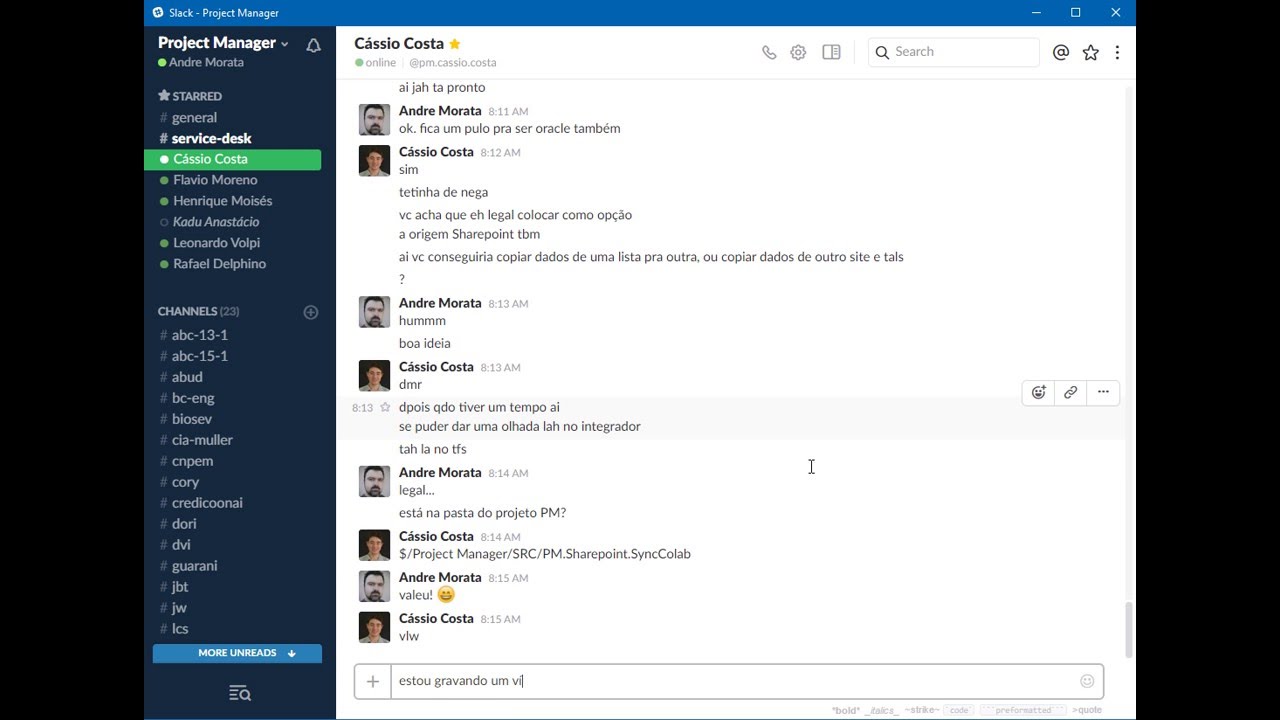Screen dimensions: 1280x720
Task: Click the grinning emoji after 'valeu!'
Action: click(446, 595)
